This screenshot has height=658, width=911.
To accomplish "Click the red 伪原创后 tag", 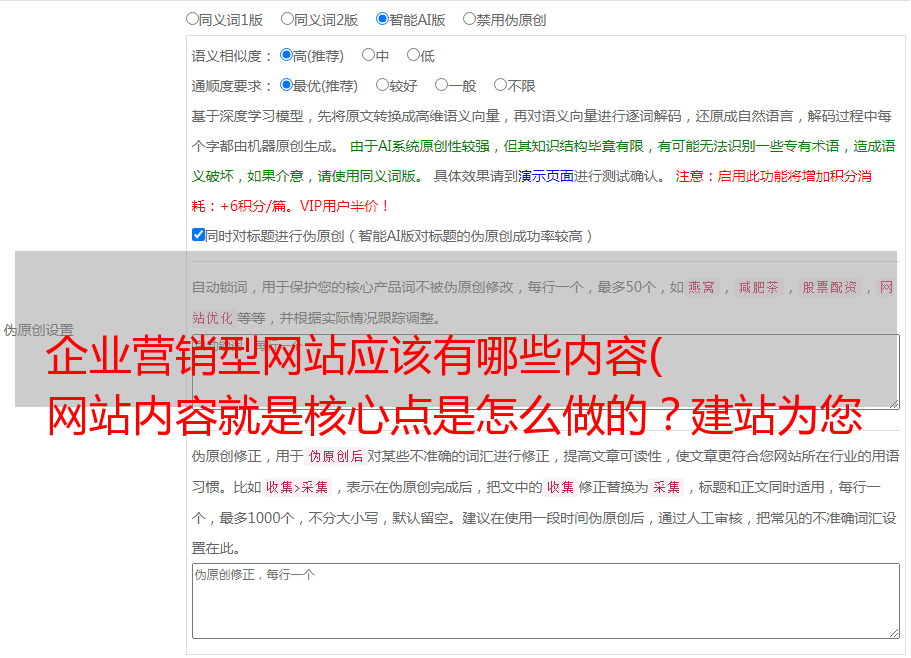I will tap(336, 456).
